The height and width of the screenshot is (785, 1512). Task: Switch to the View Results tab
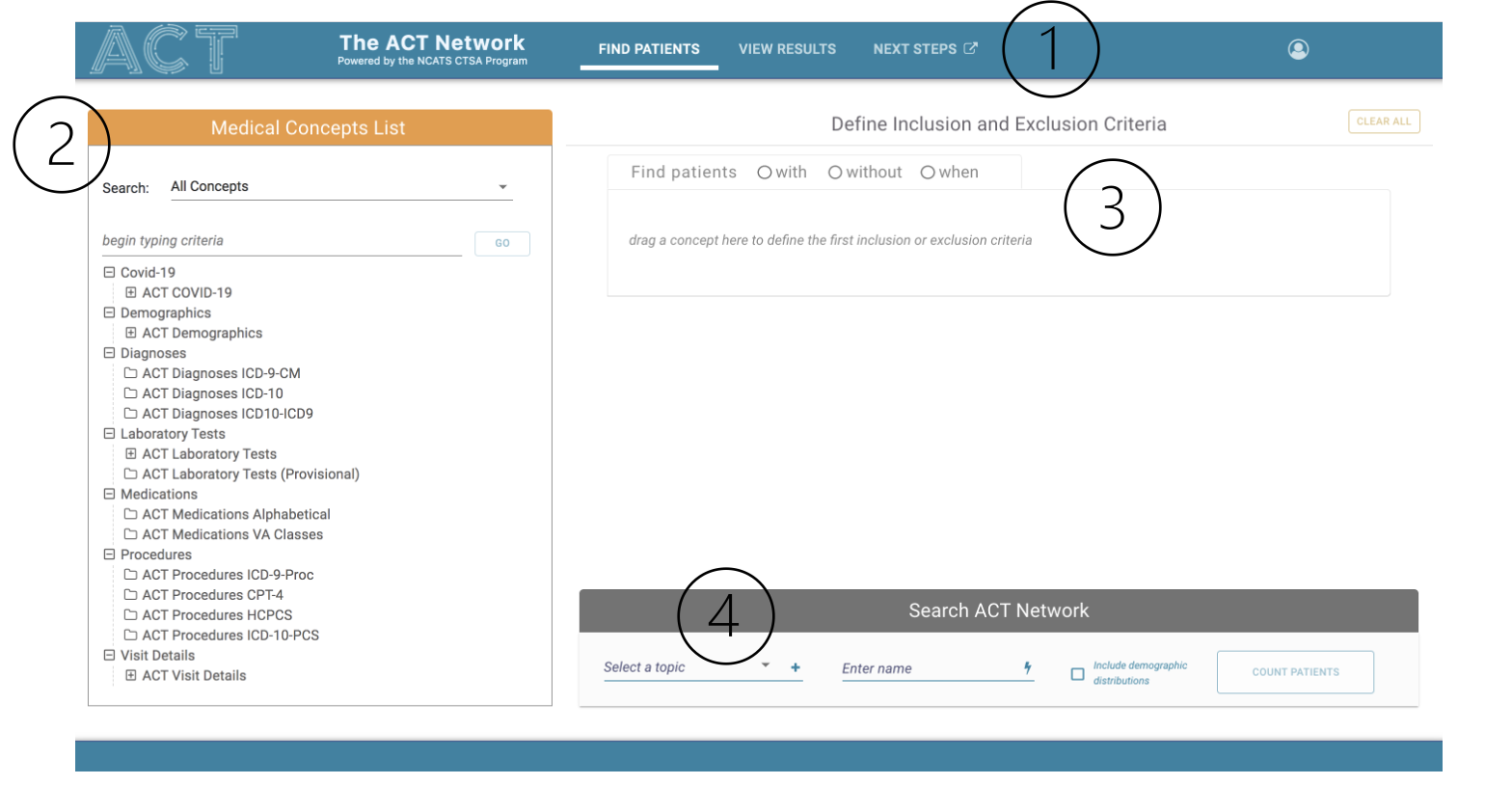pyautogui.click(x=787, y=49)
